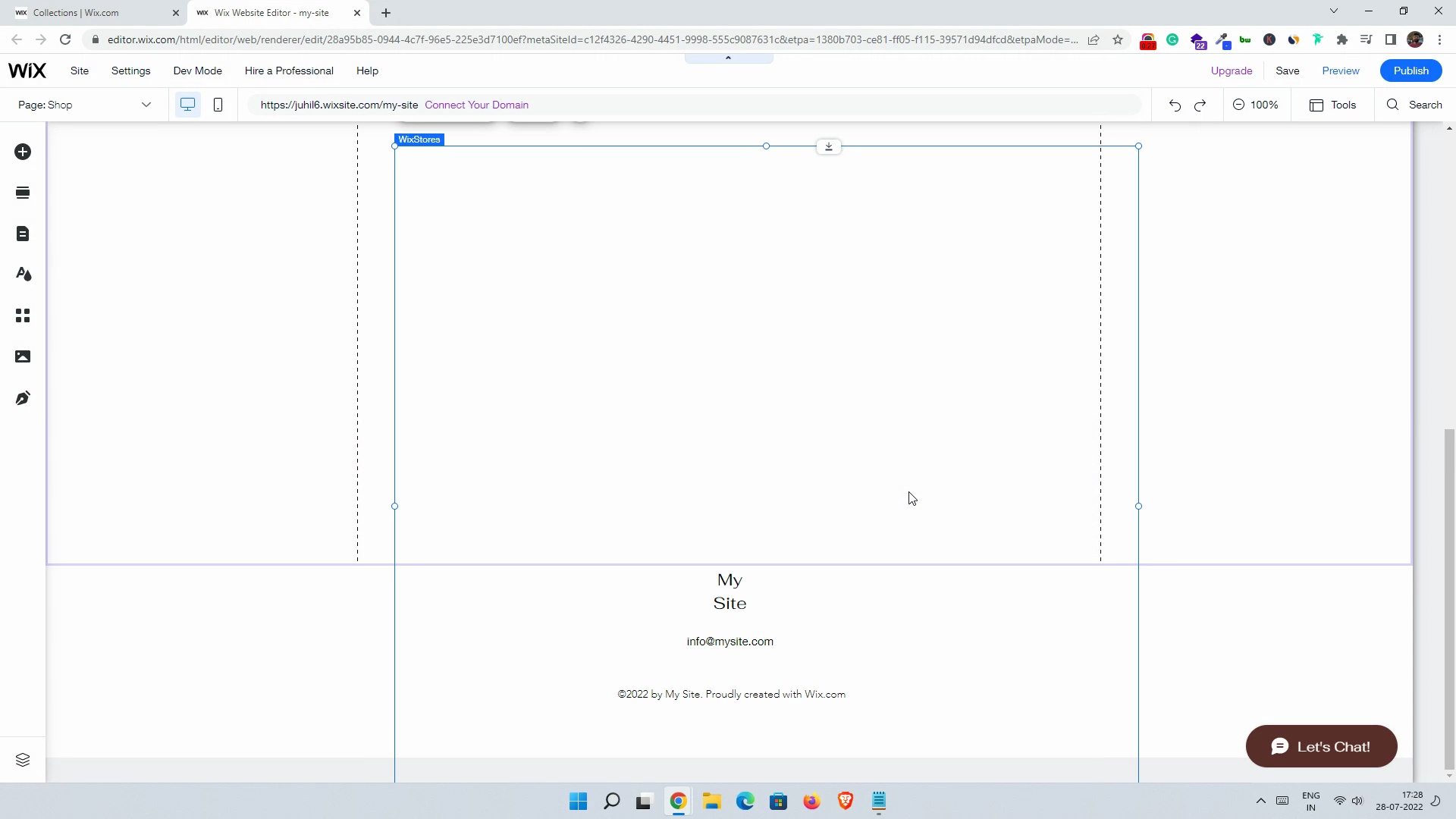This screenshot has height=819, width=1456.
Task: Switch to mobile view
Action: tap(218, 105)
